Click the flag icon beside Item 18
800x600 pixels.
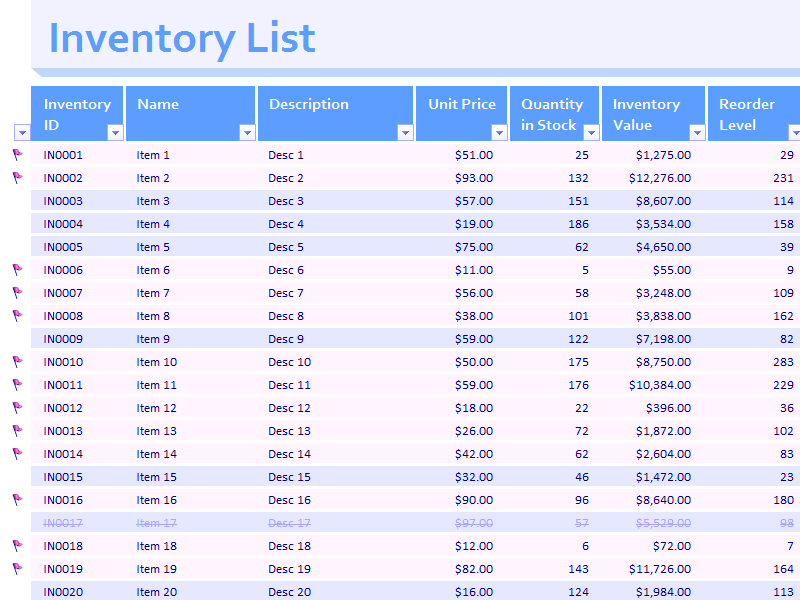[15, 546]
